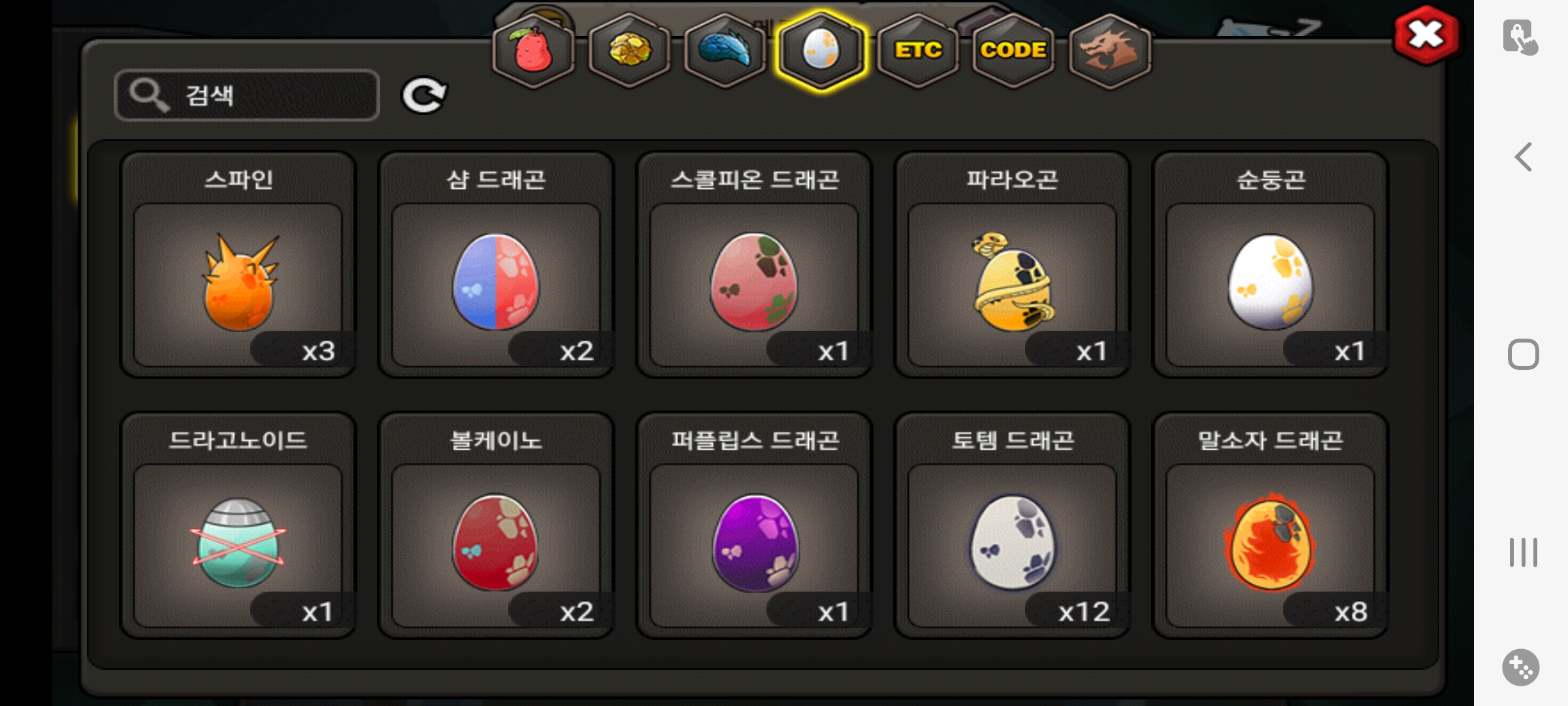The width and height of the screenshot is (1568, 706).
Task: Open the brown dragon head tab
Action: (1109, 51)
